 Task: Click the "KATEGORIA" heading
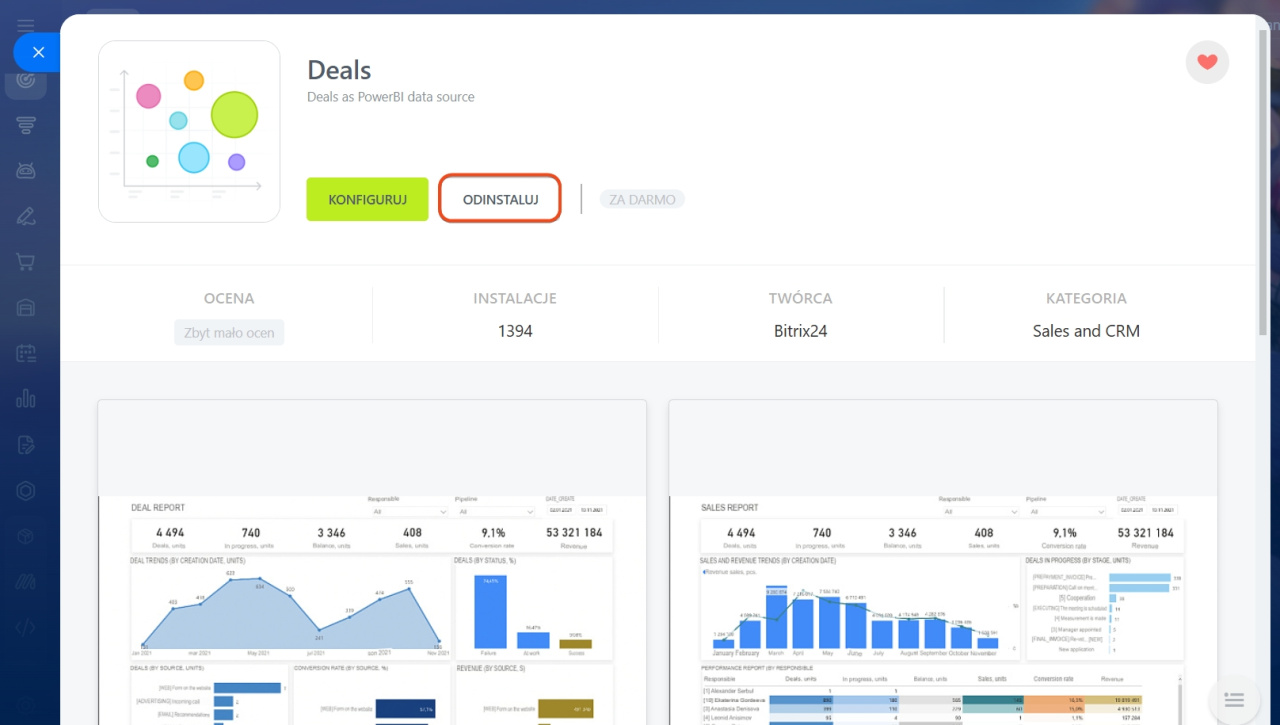[1086, 298]
